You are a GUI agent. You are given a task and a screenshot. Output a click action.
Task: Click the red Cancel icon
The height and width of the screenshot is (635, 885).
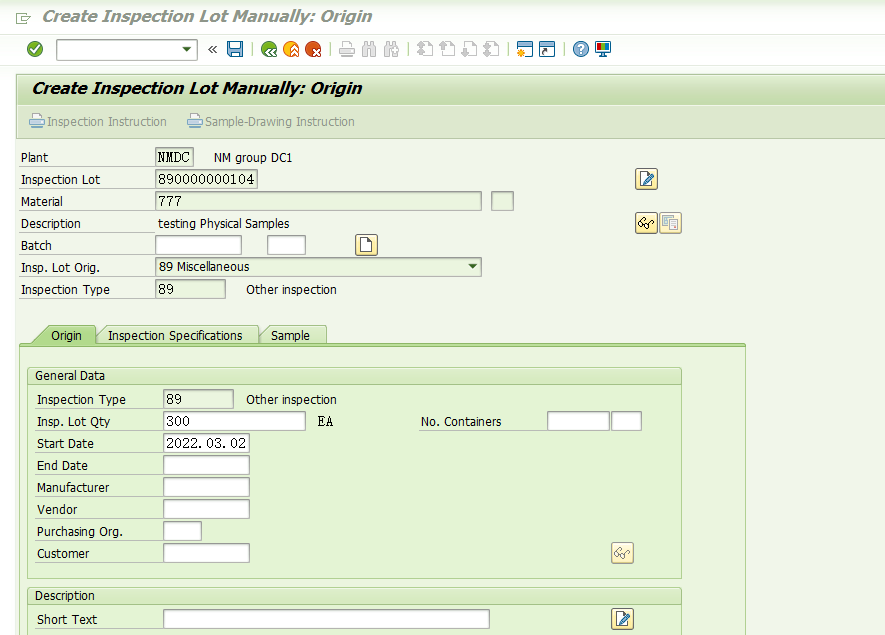pos(313,50)
